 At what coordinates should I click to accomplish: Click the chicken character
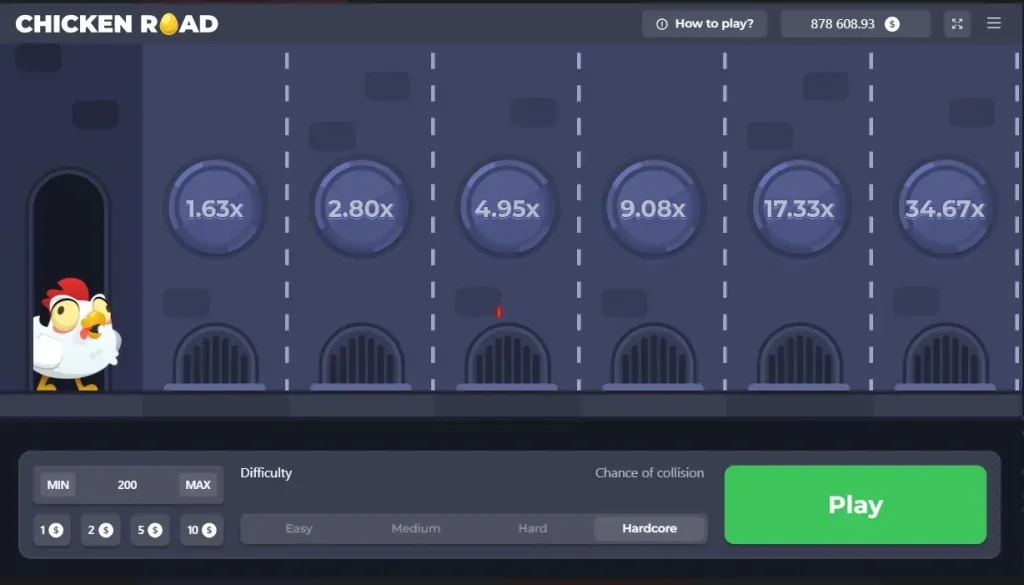click(77, 335)
